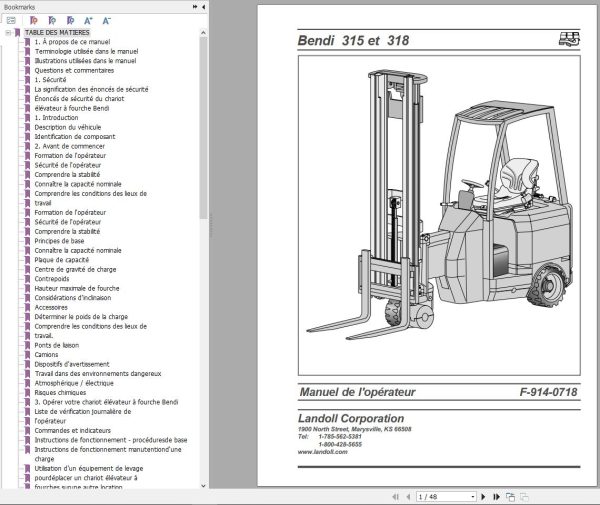600x505 pixels.
Task: Open 'Considérations d'inclinaison' bookmark
Action: 73,298
